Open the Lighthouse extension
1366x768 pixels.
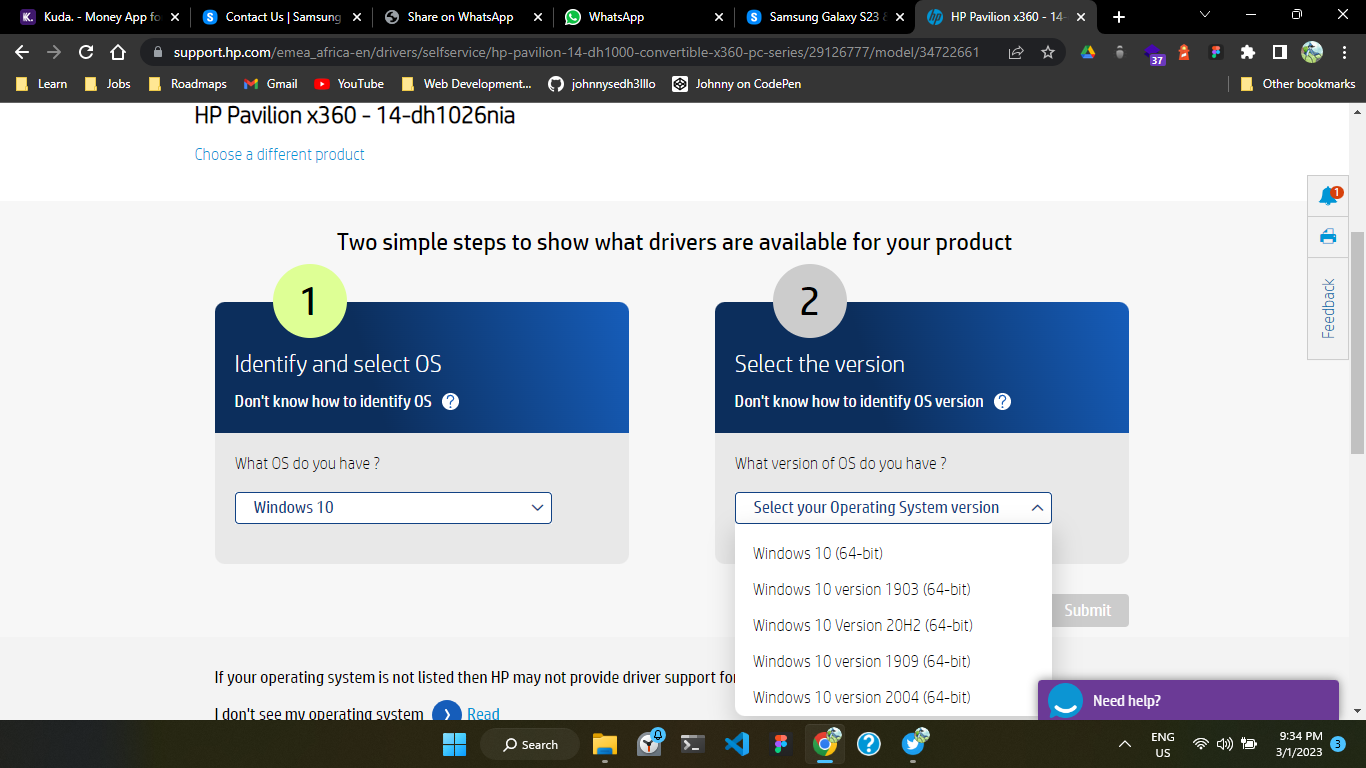pyautogui.click(x=1184, y=52)
